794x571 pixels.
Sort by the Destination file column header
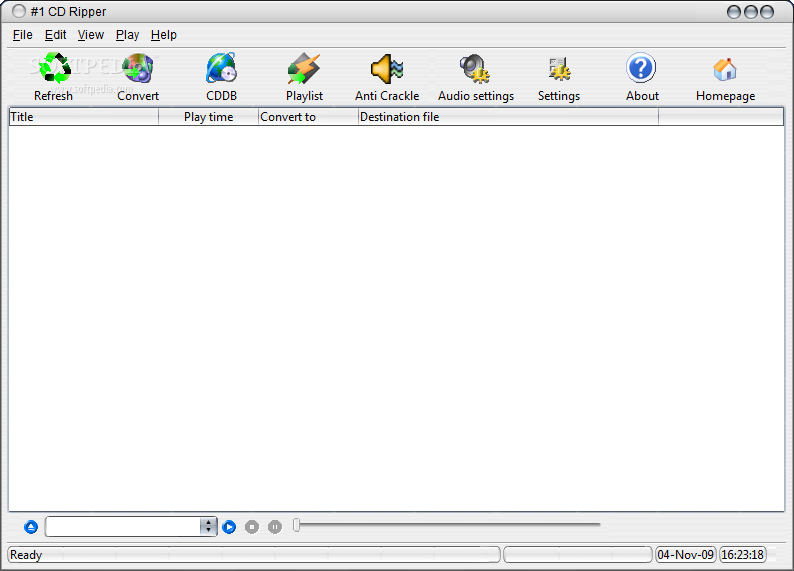[x=508, y=117]
